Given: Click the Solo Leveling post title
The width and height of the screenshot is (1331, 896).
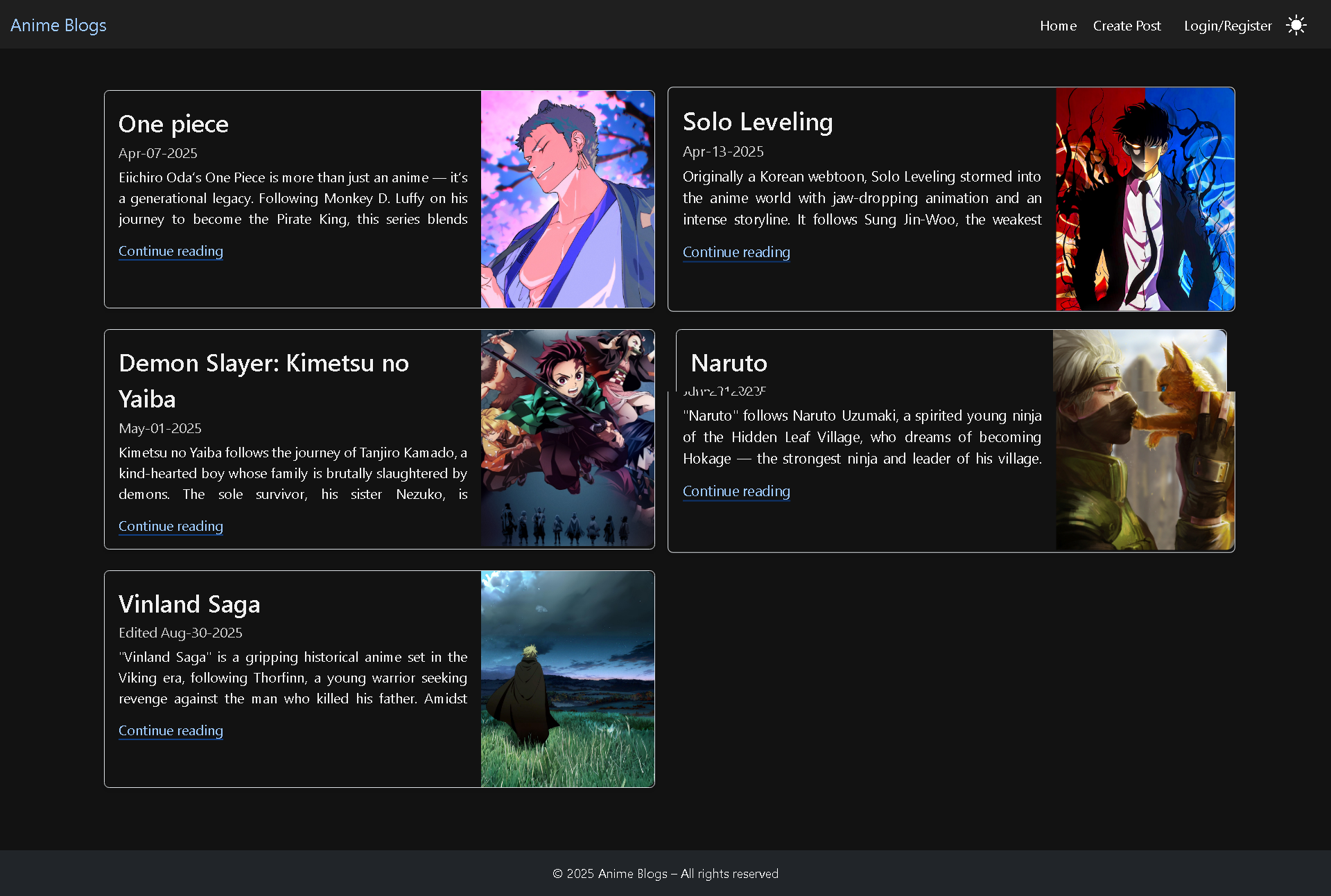Looking at the screenshot, I should coord(757,122).
